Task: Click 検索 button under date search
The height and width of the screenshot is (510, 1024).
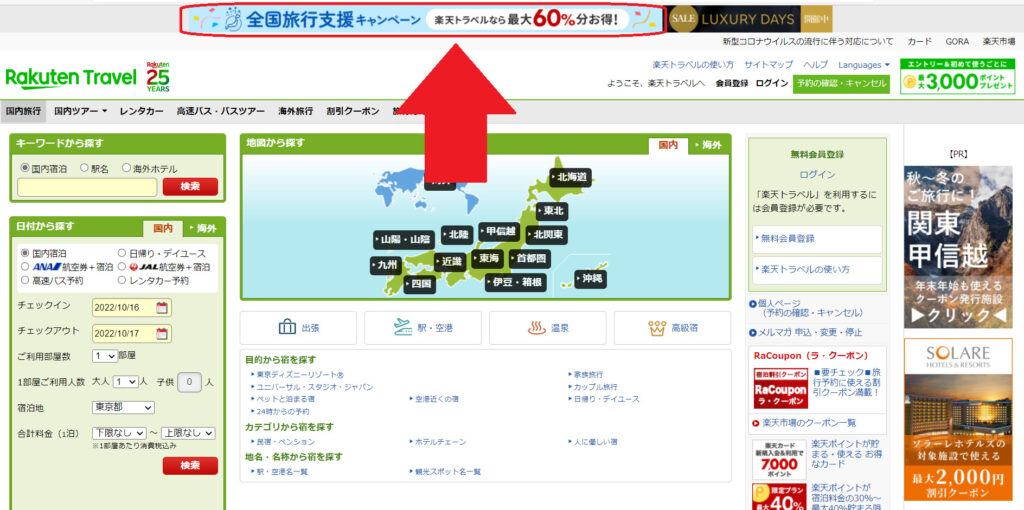Action: pos(190,466)
